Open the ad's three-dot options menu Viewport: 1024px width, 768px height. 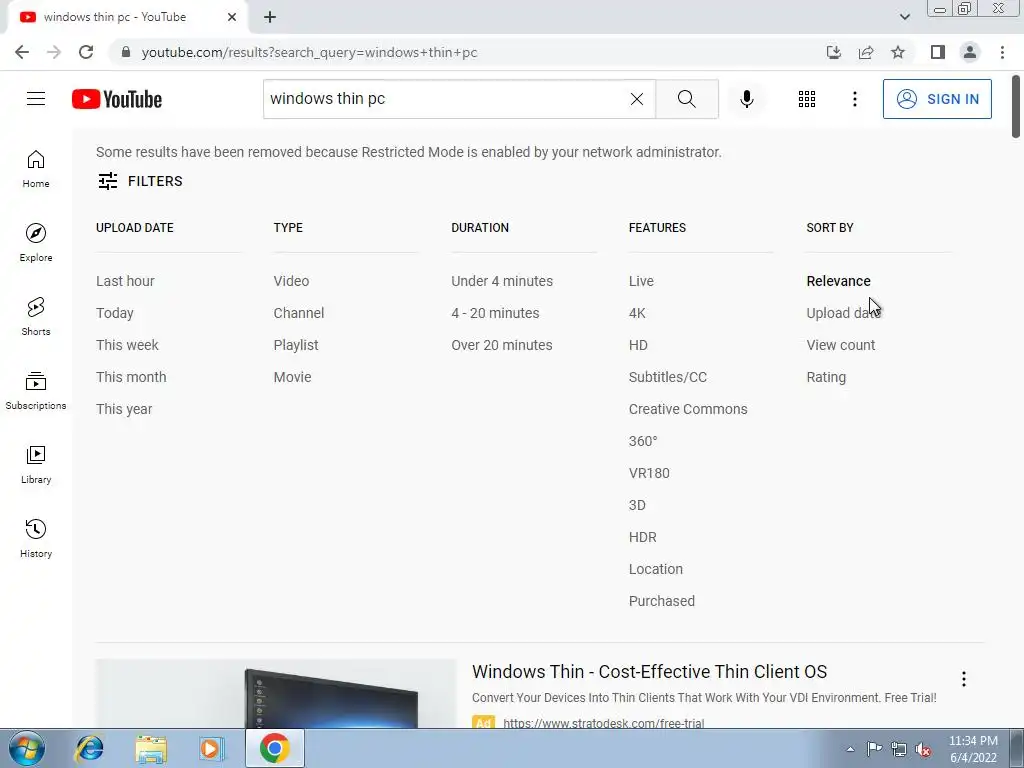click(963, 679)
